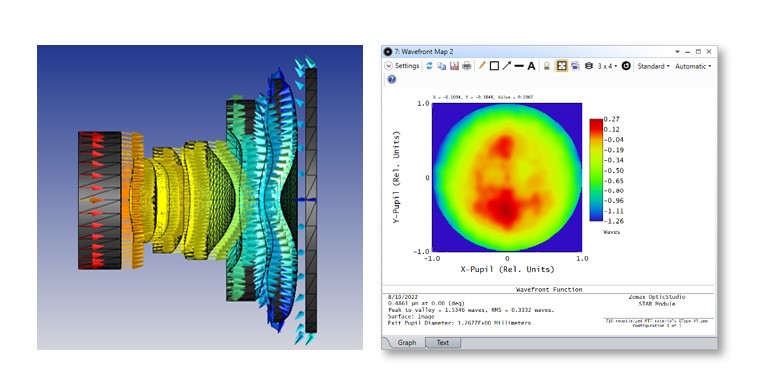Click the 'Wavefront Function' heading text
The height and width of the screenshot is (381, 768).
[x=549, y=289]
